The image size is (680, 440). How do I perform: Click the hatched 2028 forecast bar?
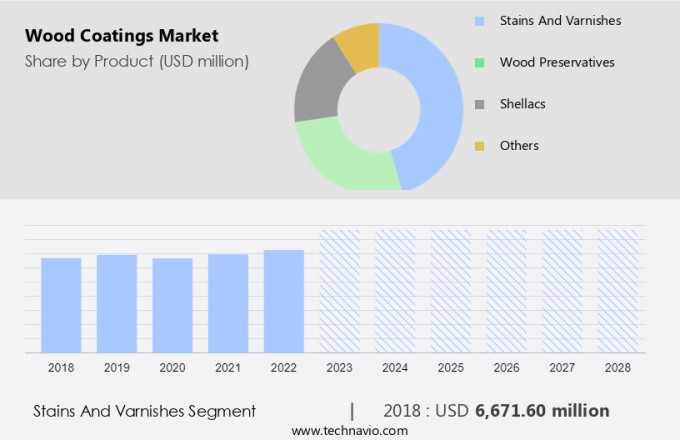(617, 291)
